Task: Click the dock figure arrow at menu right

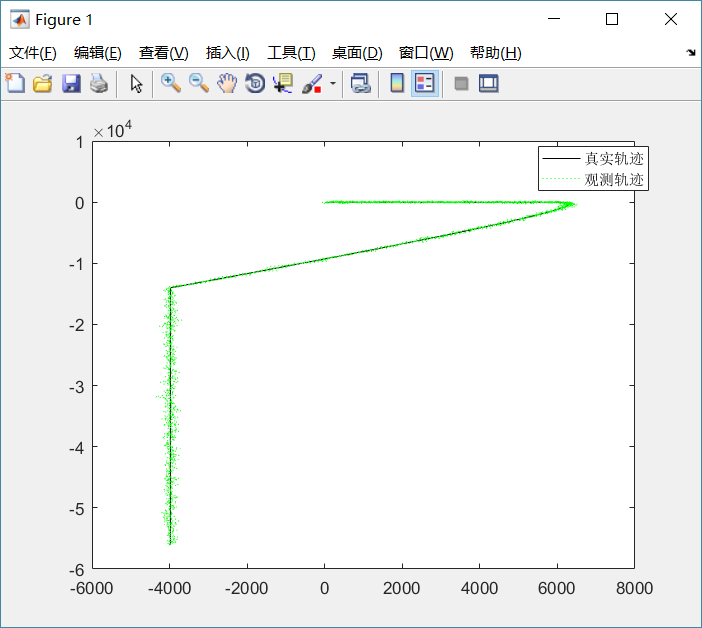Action: (691, 53)
